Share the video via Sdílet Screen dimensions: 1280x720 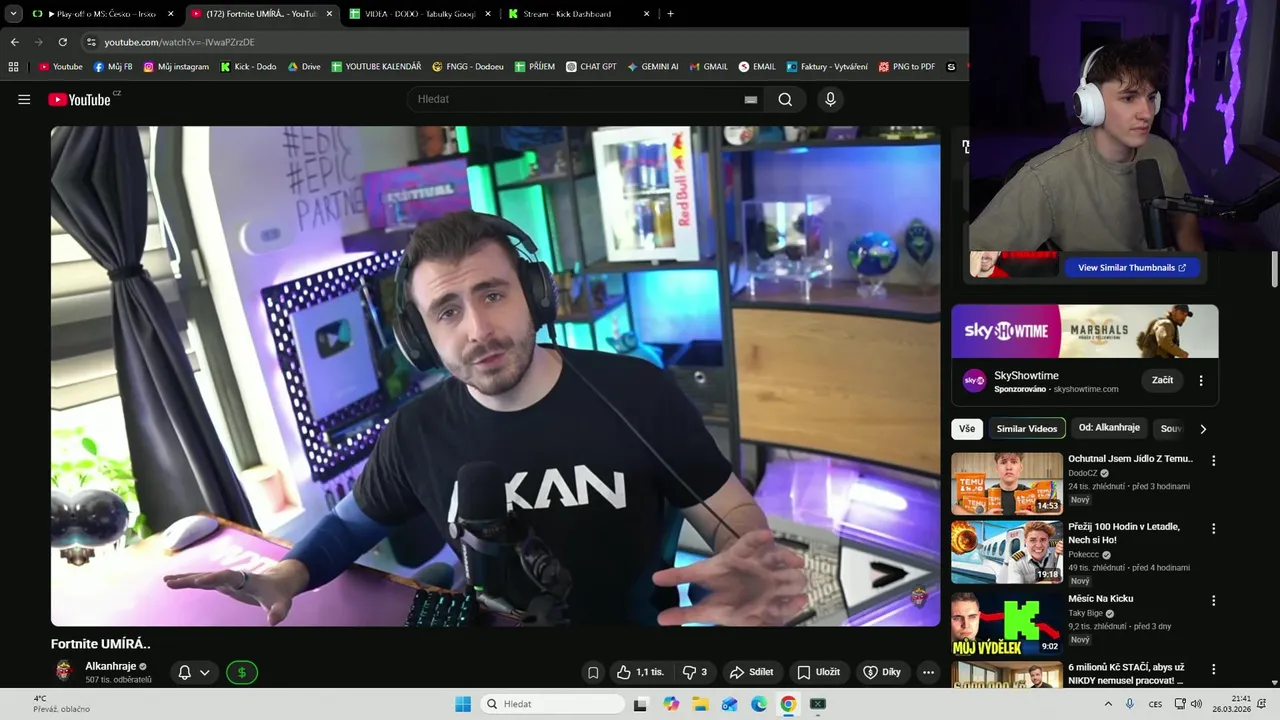[752, 672]
